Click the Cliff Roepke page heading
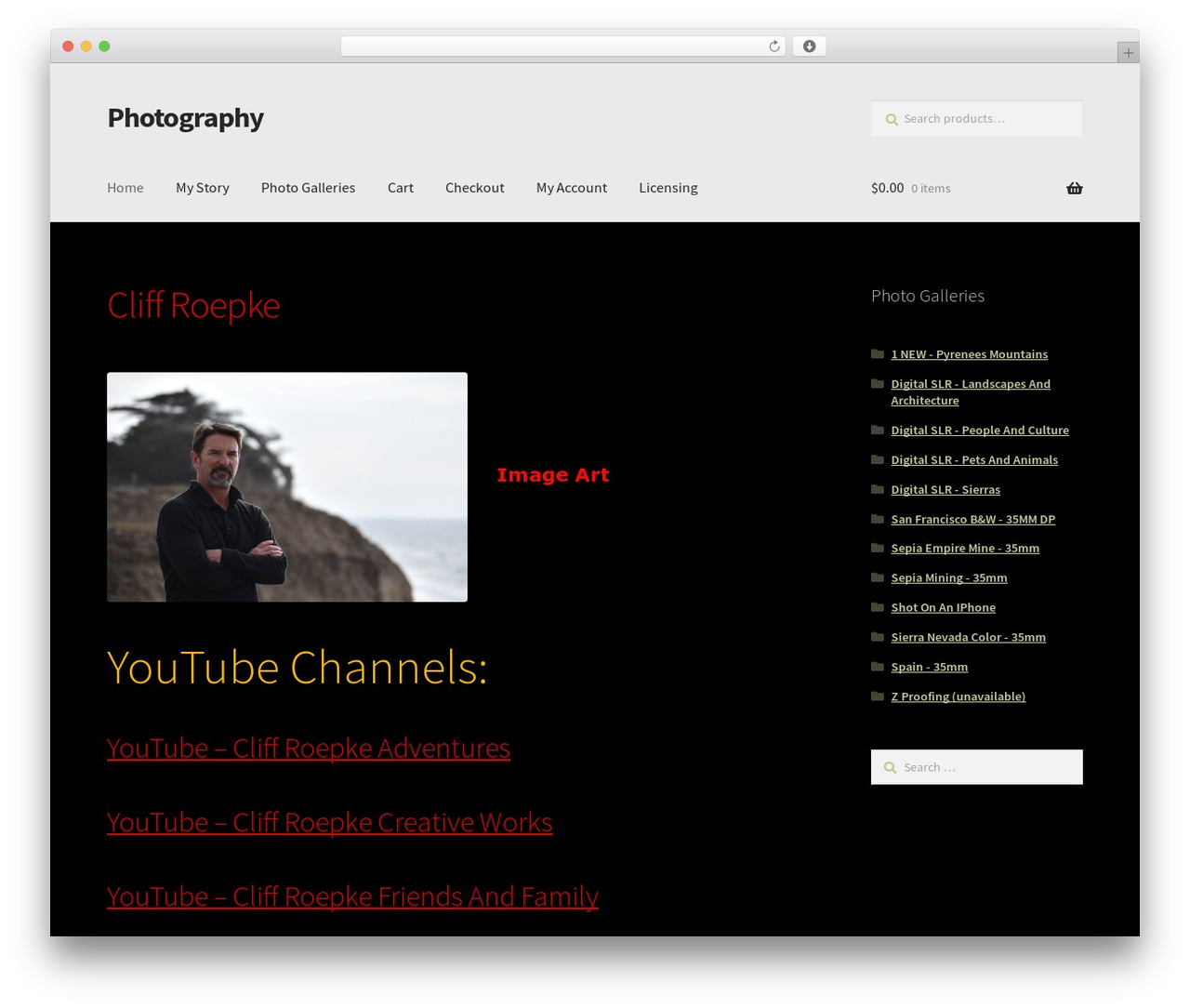This screenshot has height=1008, width=1190. pos(193,306)
